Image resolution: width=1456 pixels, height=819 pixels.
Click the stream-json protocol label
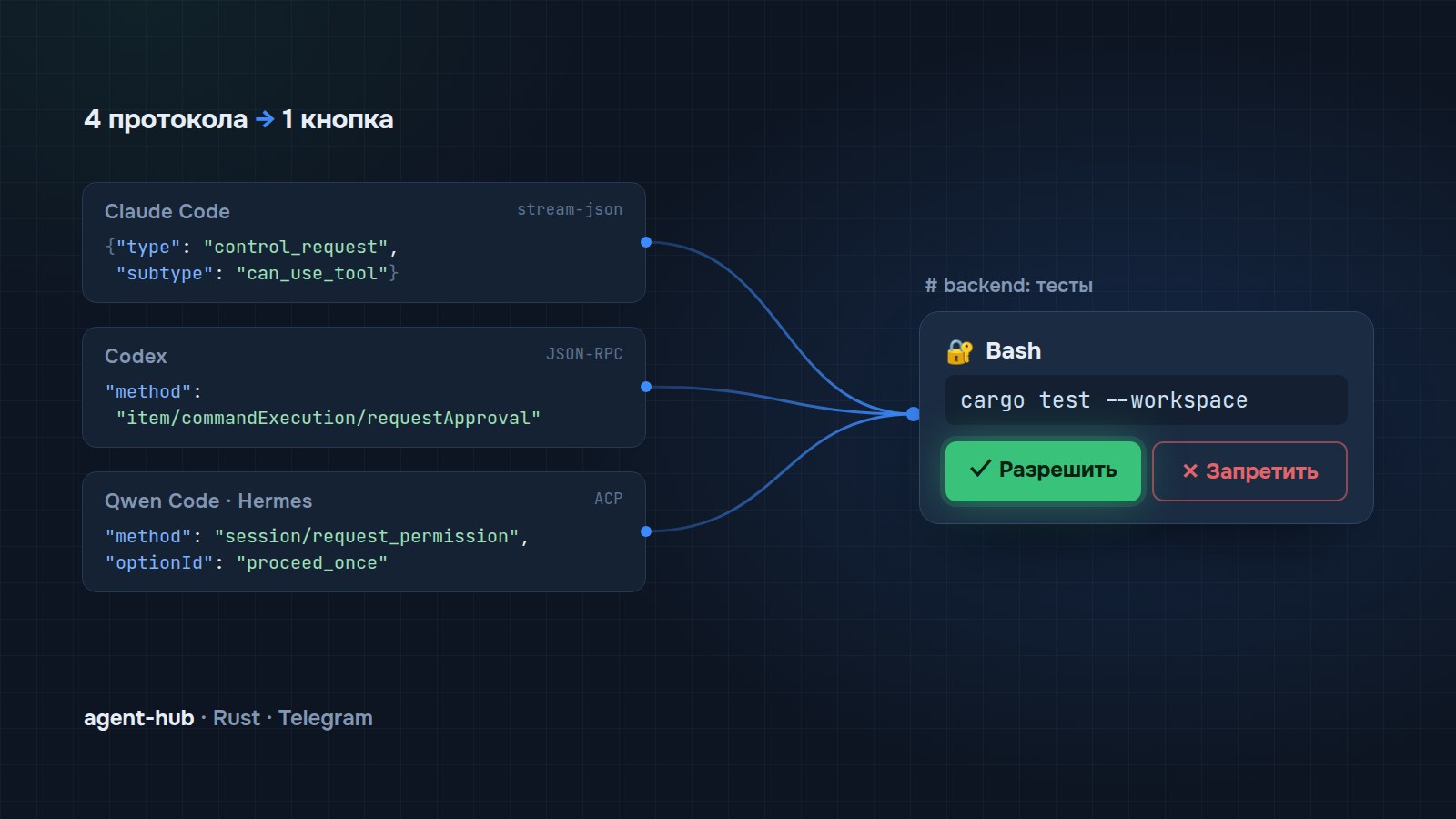pyautogui.click(x=570, y=209)
